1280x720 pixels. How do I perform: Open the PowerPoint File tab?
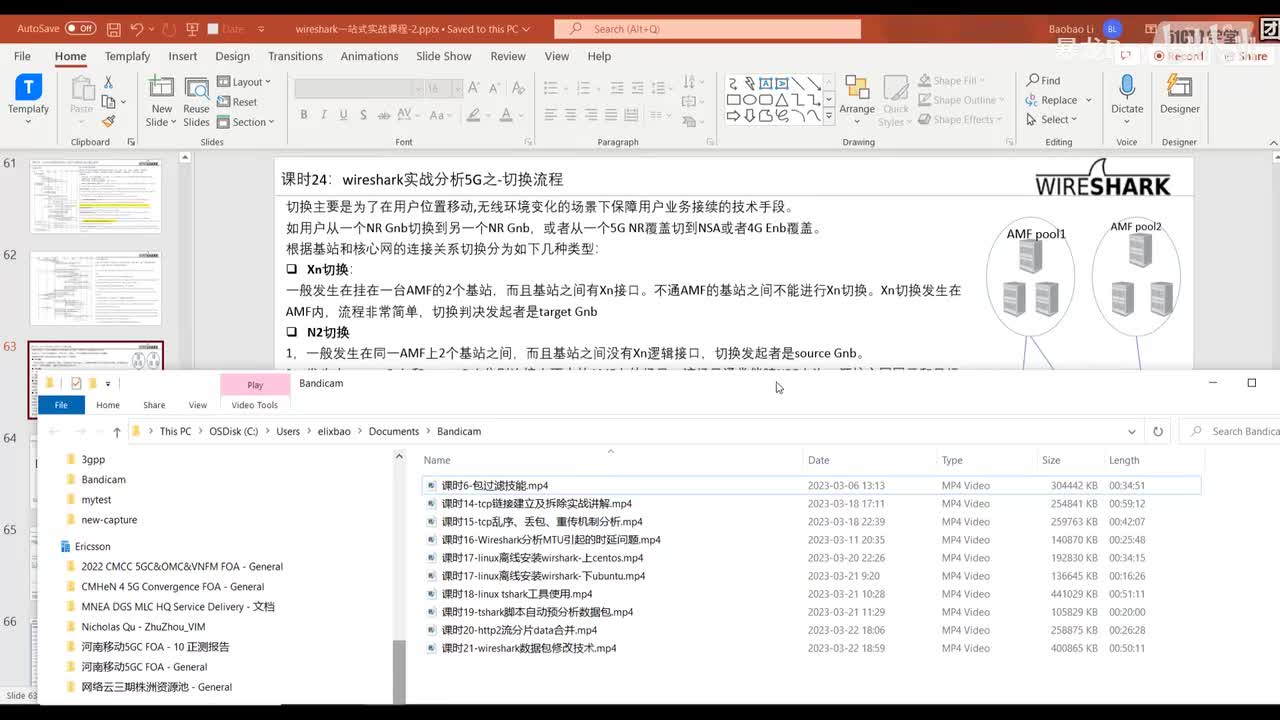coord(22,56)
